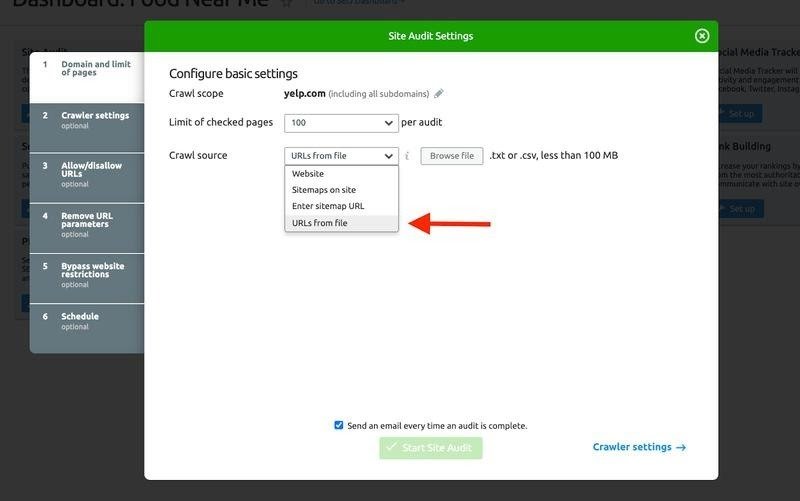Open Limit of checked pages dropdown

(x=341, y=123)
